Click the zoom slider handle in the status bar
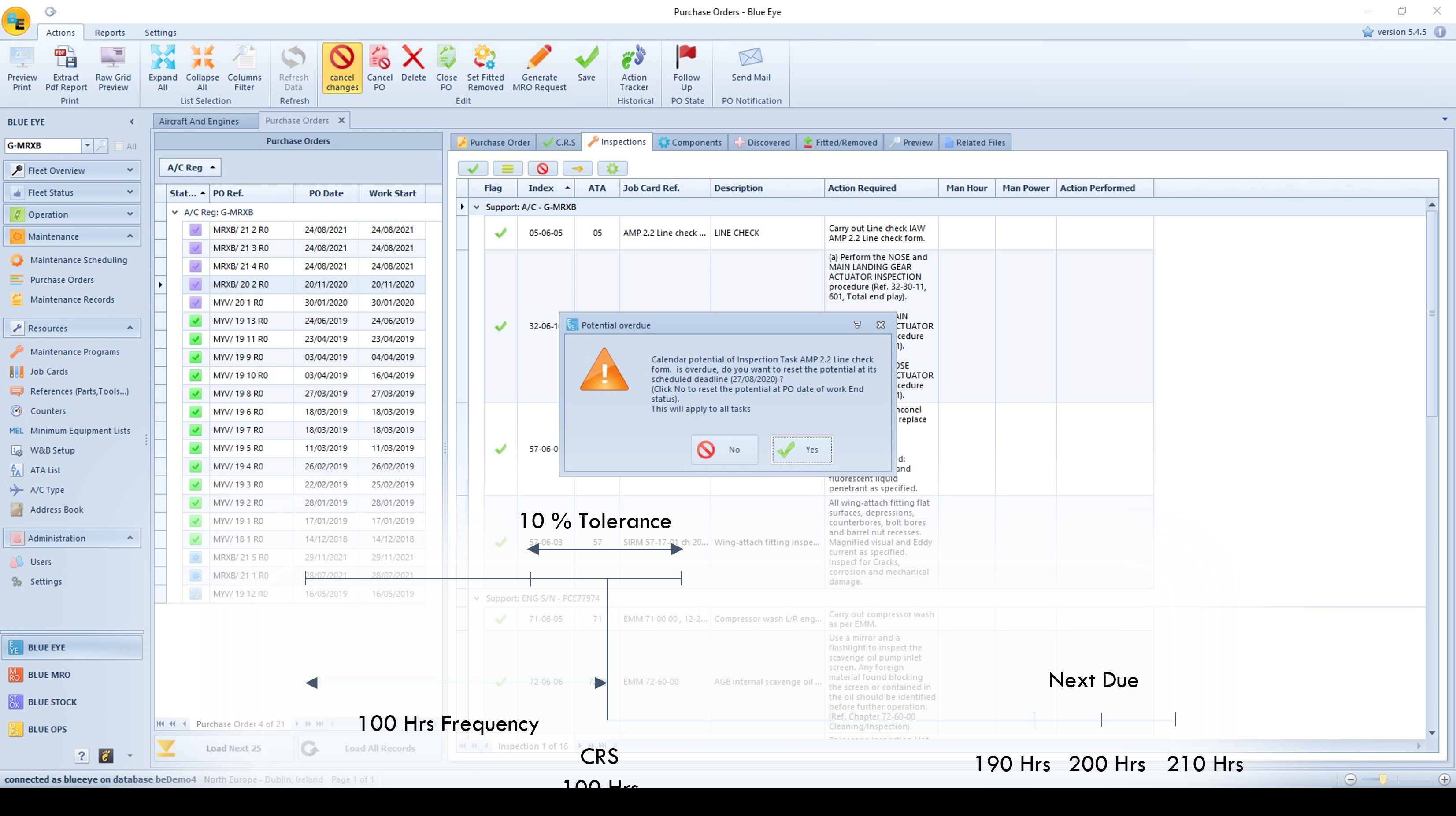This screenshot has height=816, width=1456. coord(1382,780)
